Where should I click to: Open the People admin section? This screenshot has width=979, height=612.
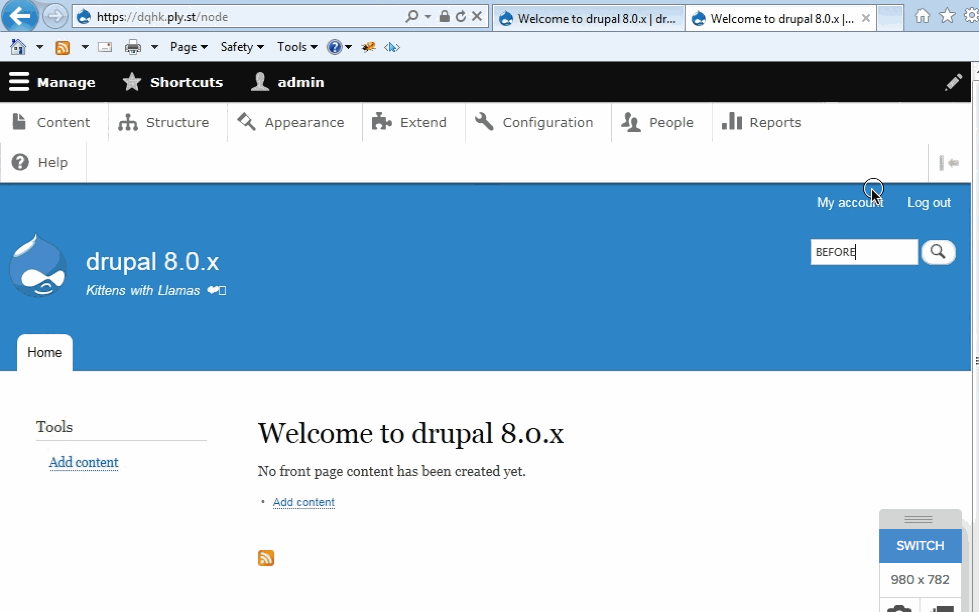point(658,122)
